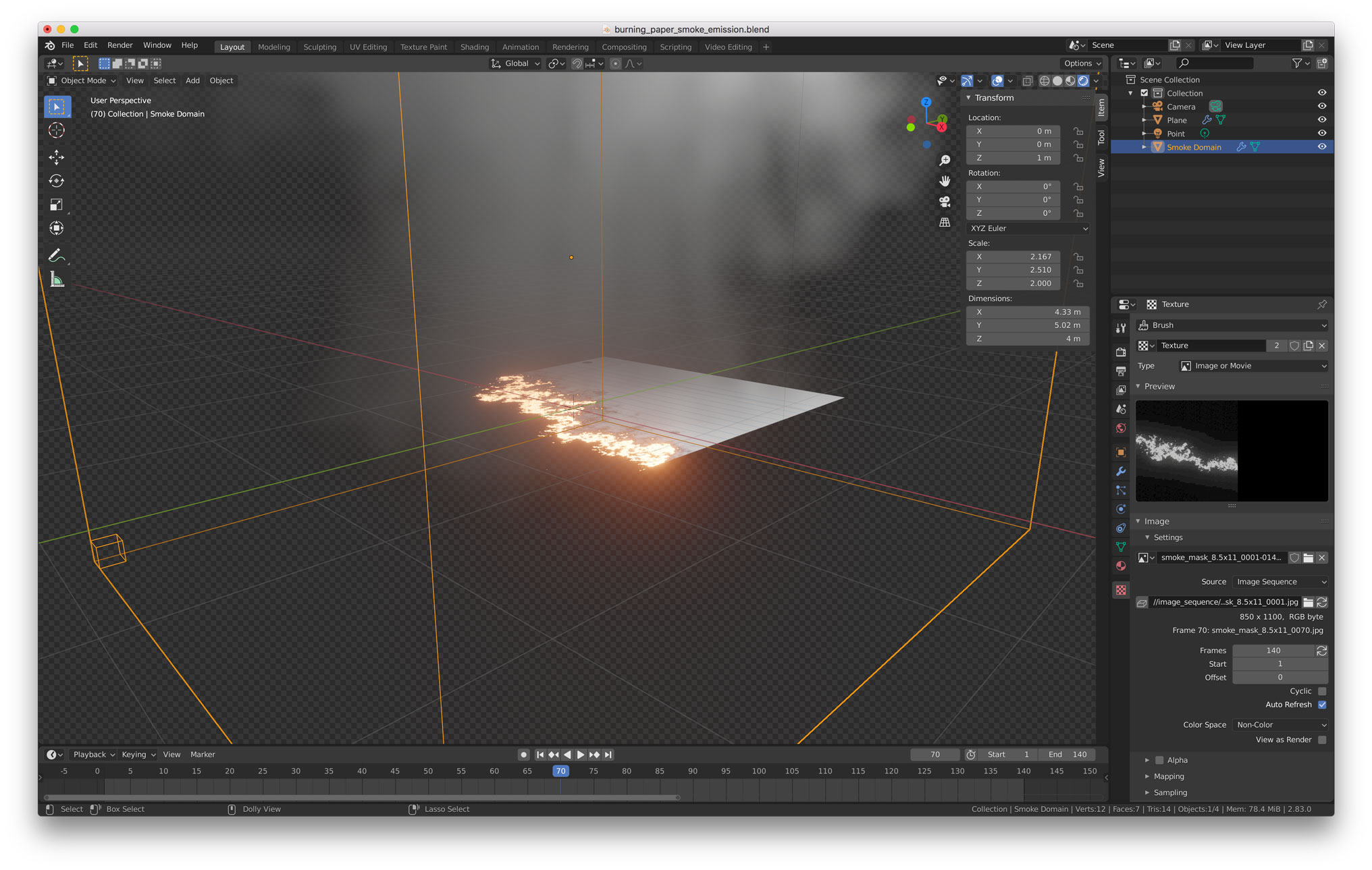Image resolution: width=1372 pixels, height=870 pixels.
Task: Open the Texture properties checker tab
Action: (1121, 590)
